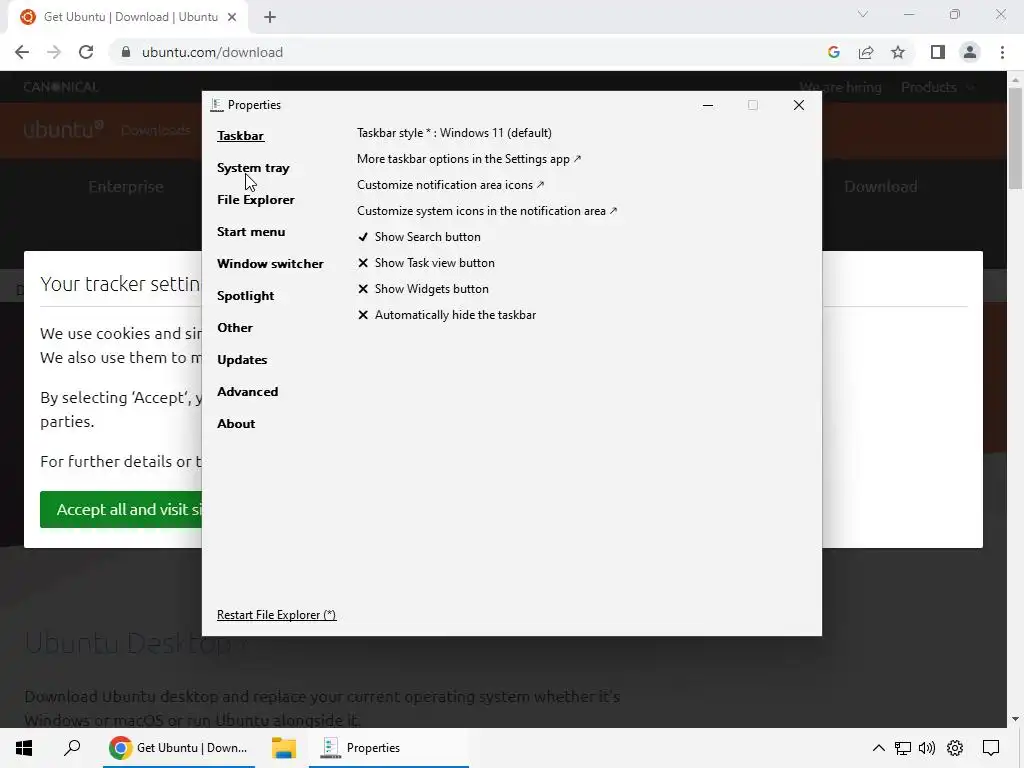
Task: Open Chrome profile menu
Action: pos(970,52)
